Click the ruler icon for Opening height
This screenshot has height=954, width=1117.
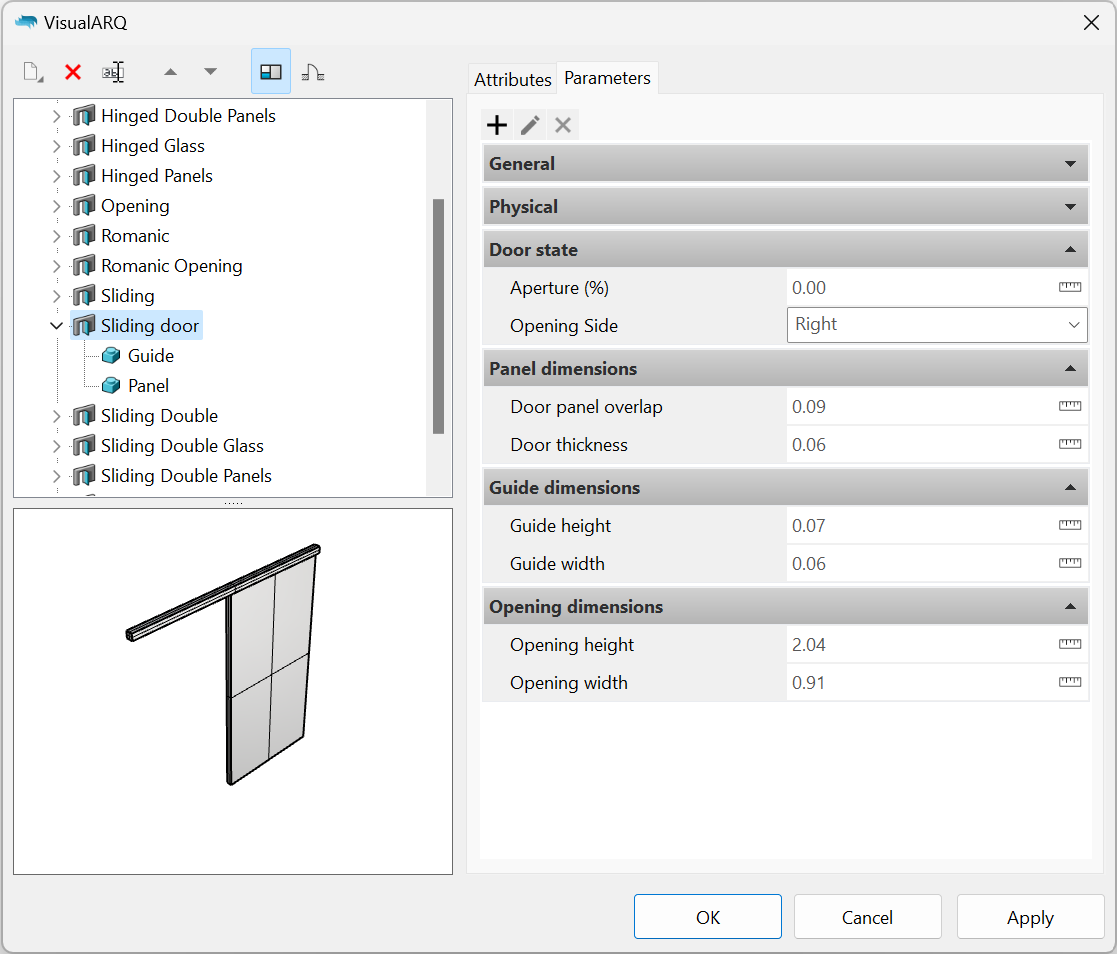[1069, 644]
